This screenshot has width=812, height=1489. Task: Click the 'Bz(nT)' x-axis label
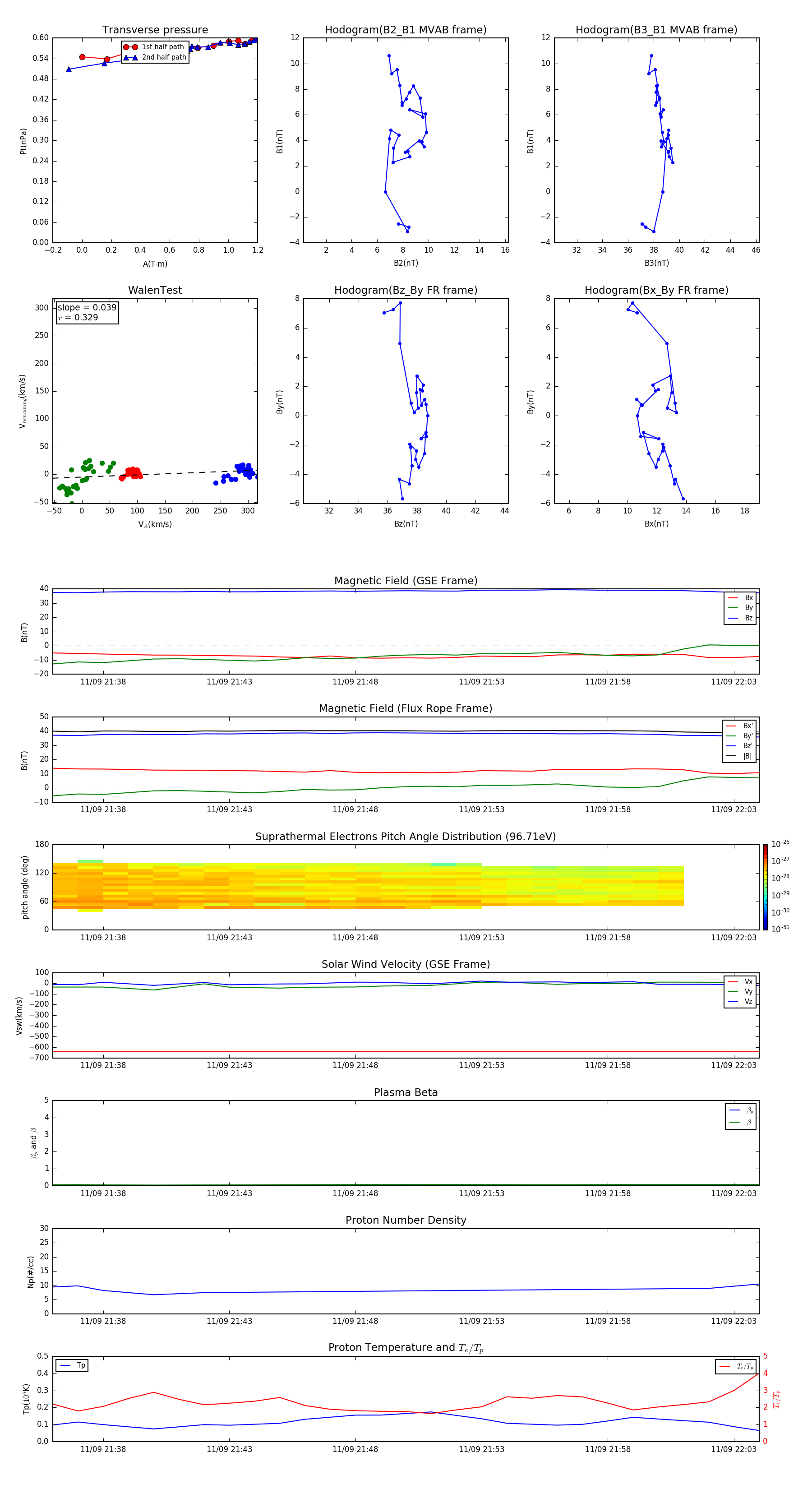click(x=406, y=524)
